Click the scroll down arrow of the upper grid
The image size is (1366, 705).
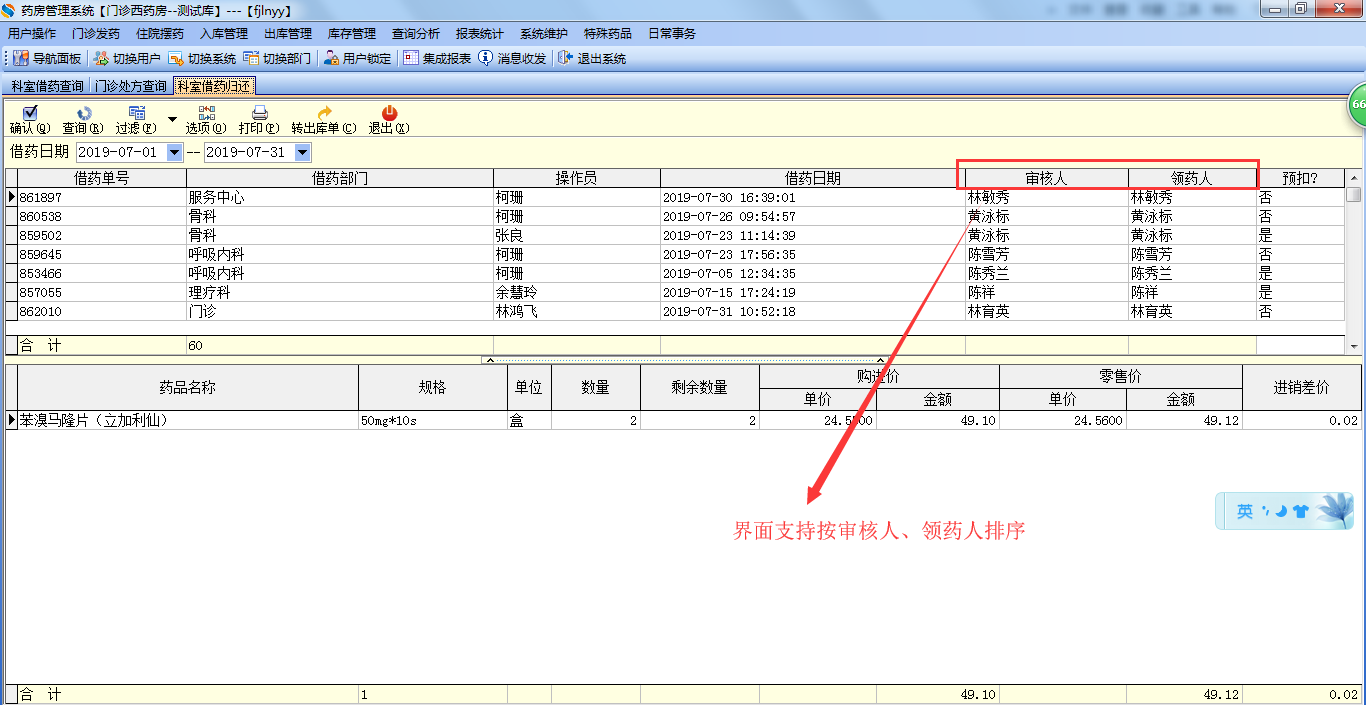(1354, 346)
